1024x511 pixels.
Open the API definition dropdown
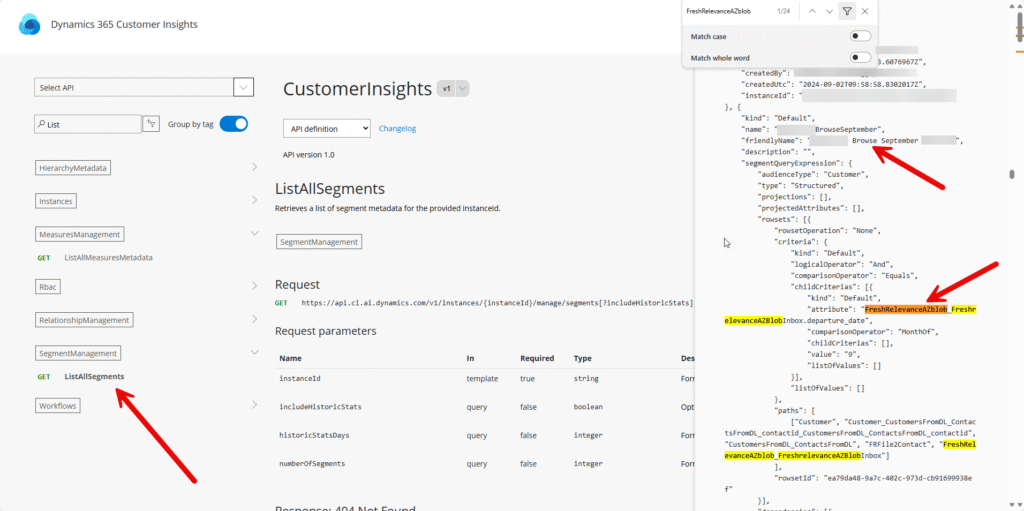pyautogui.click(x=327, y=129)
